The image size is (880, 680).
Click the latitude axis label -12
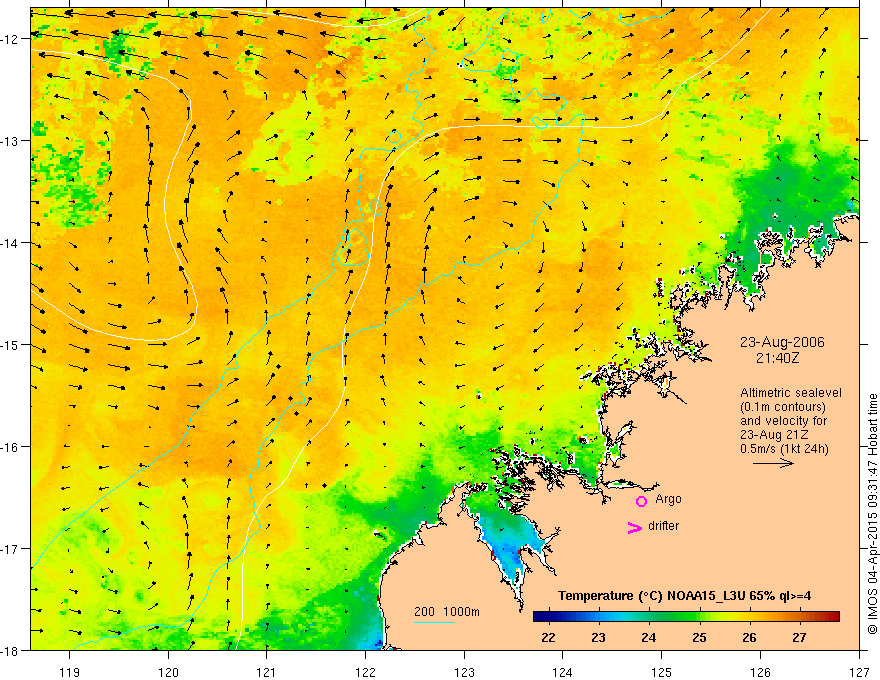pyautogui.click(x=10, y=39)
